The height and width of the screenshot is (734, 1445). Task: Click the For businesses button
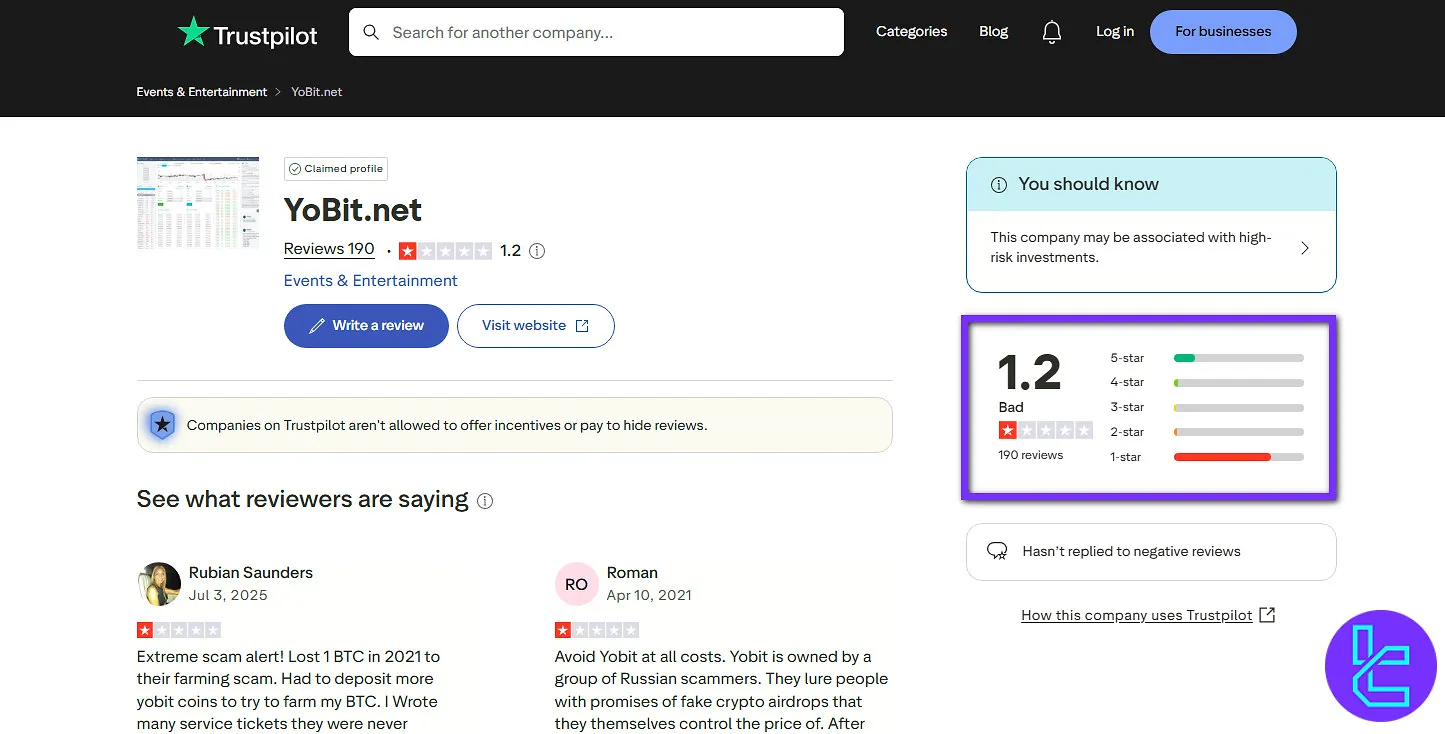1223,32
